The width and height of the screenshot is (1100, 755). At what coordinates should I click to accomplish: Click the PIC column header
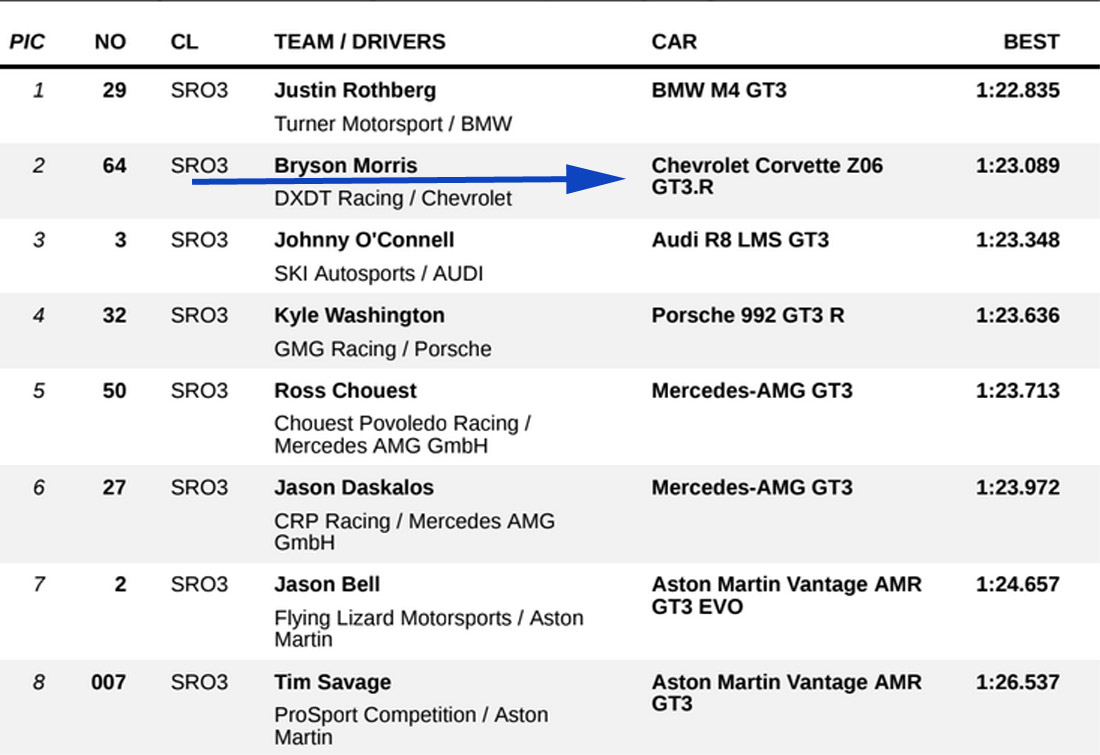click(x=26, y=42)
